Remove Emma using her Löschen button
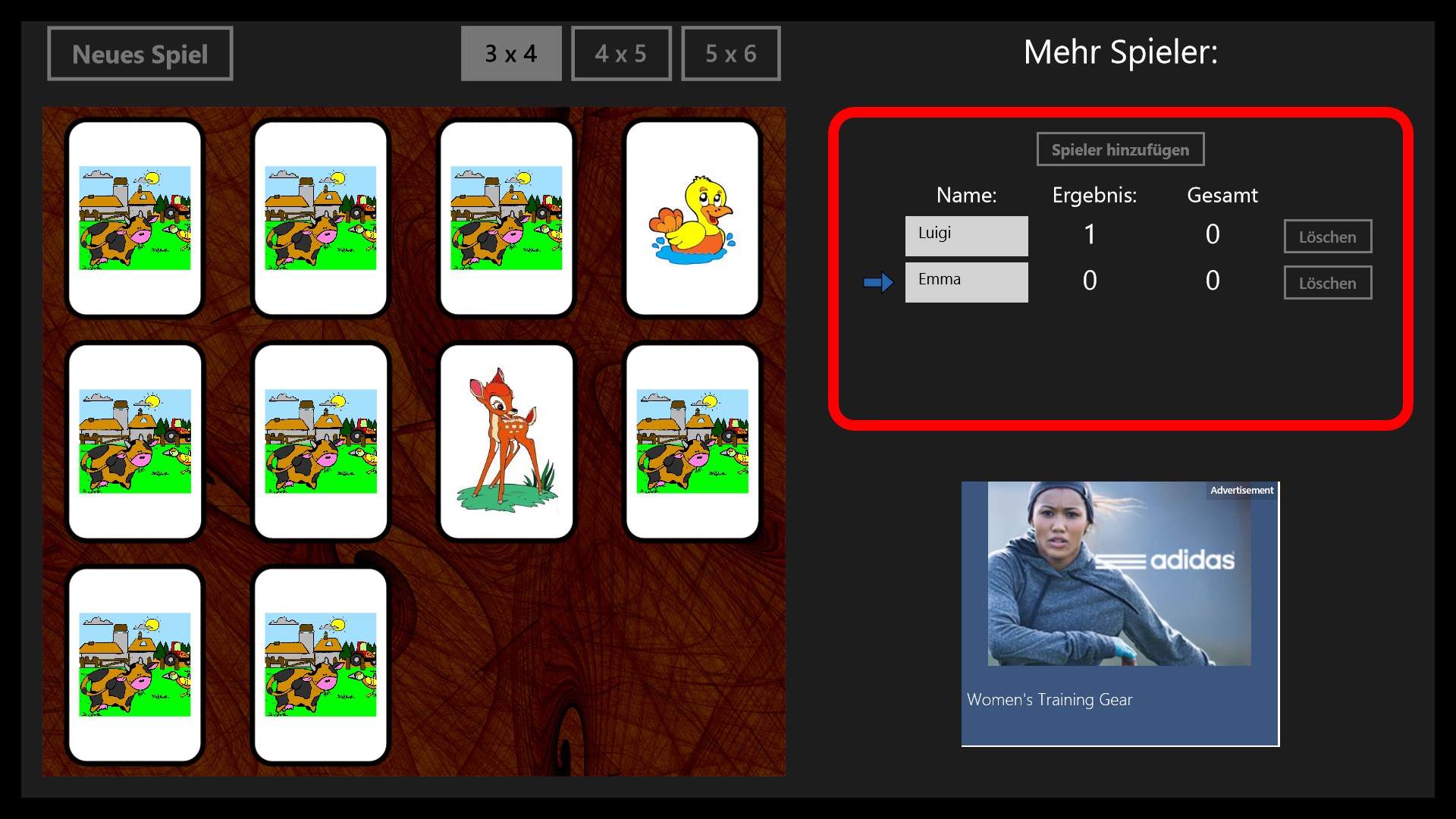 (x=1328, y=283)
